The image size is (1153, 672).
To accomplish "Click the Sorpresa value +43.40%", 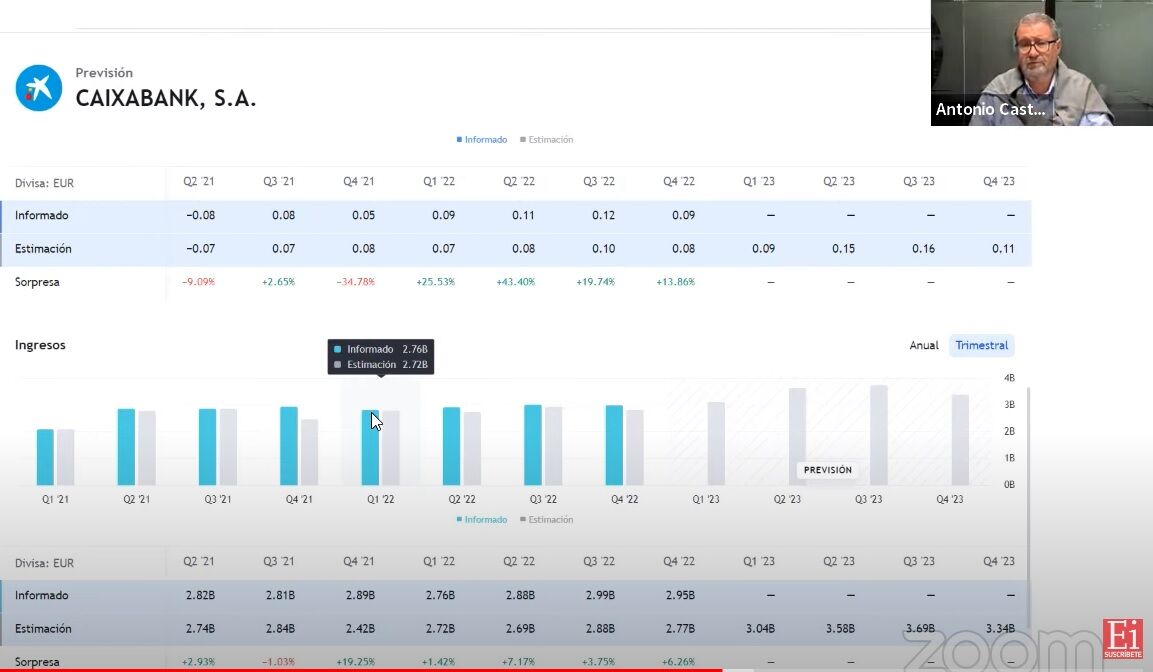I will pos(515,282).
